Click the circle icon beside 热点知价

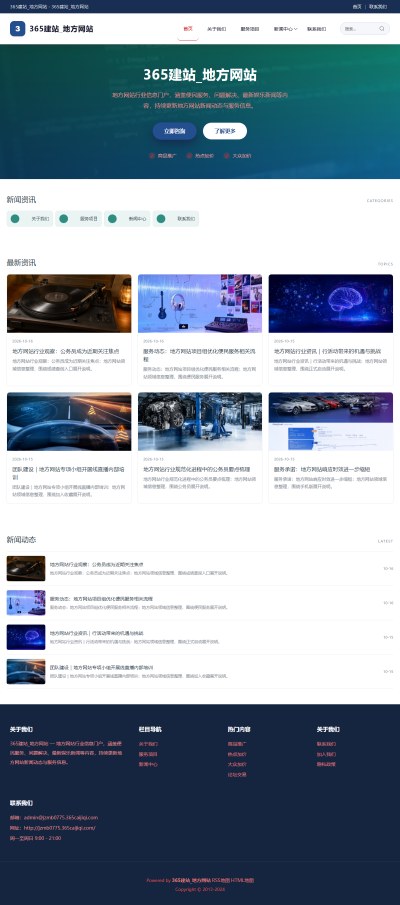click(x=189, y=156)
